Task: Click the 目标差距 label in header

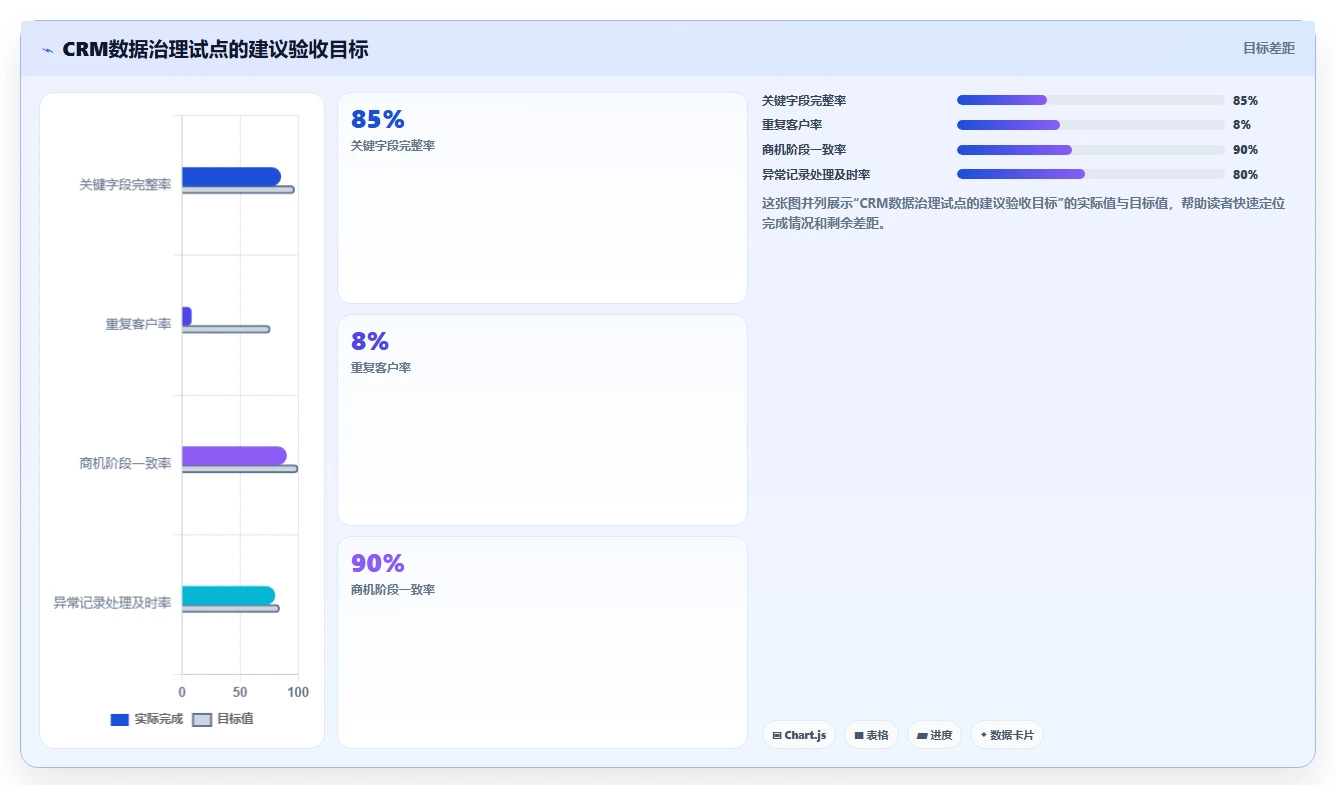Action: [1268, 48]
